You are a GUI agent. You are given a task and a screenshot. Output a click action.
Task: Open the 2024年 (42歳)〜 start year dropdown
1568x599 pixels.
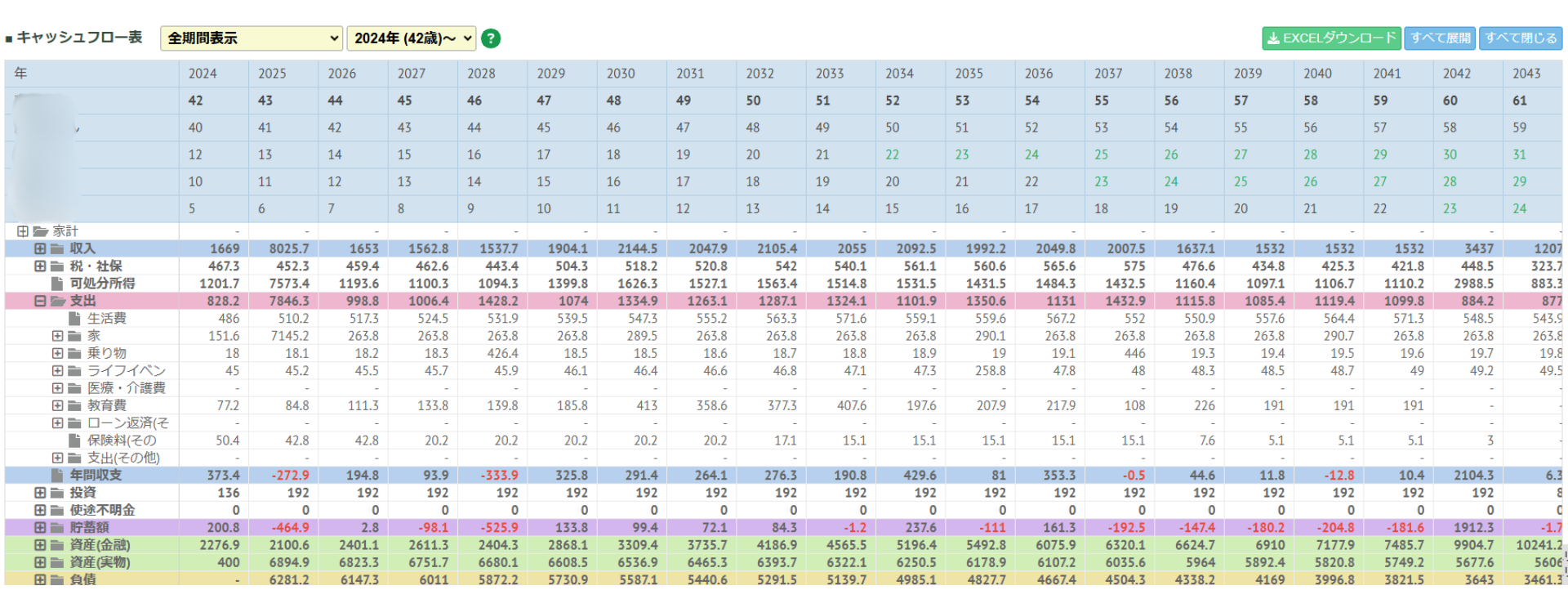point(412,38)
